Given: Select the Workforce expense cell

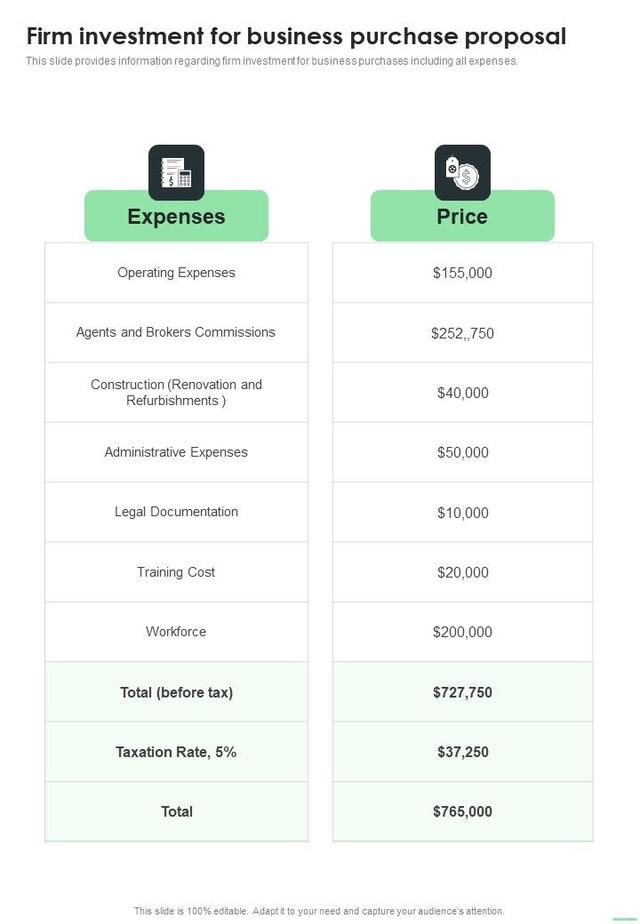Looking at the screenshot, I should click(176, 632).
